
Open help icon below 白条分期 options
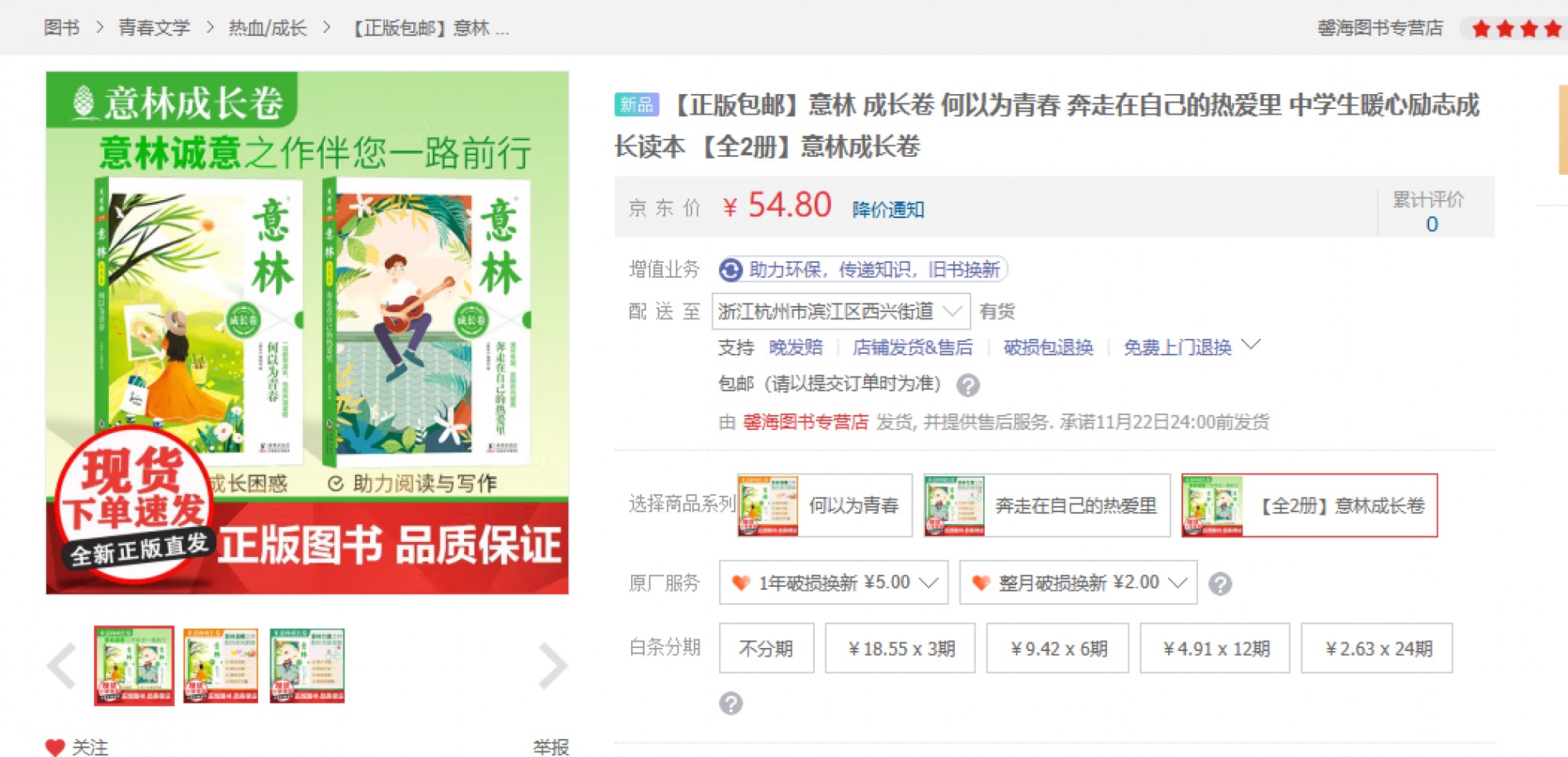pos(731,703)
